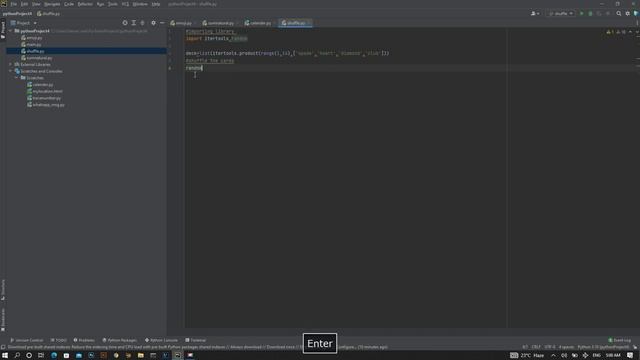The width and height of the screenshot is (640, 360).
Task: Open the Terminal tool window
Action: [196, 340]
